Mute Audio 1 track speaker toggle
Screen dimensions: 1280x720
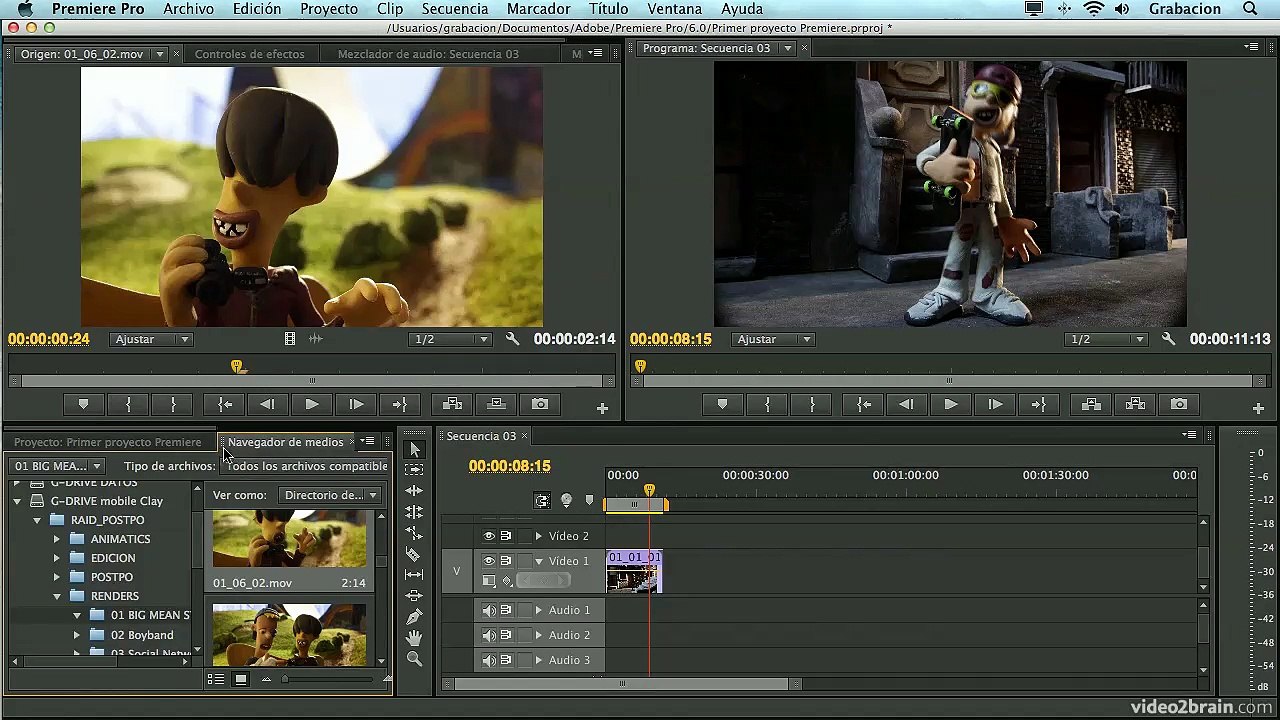coord(489,610)
